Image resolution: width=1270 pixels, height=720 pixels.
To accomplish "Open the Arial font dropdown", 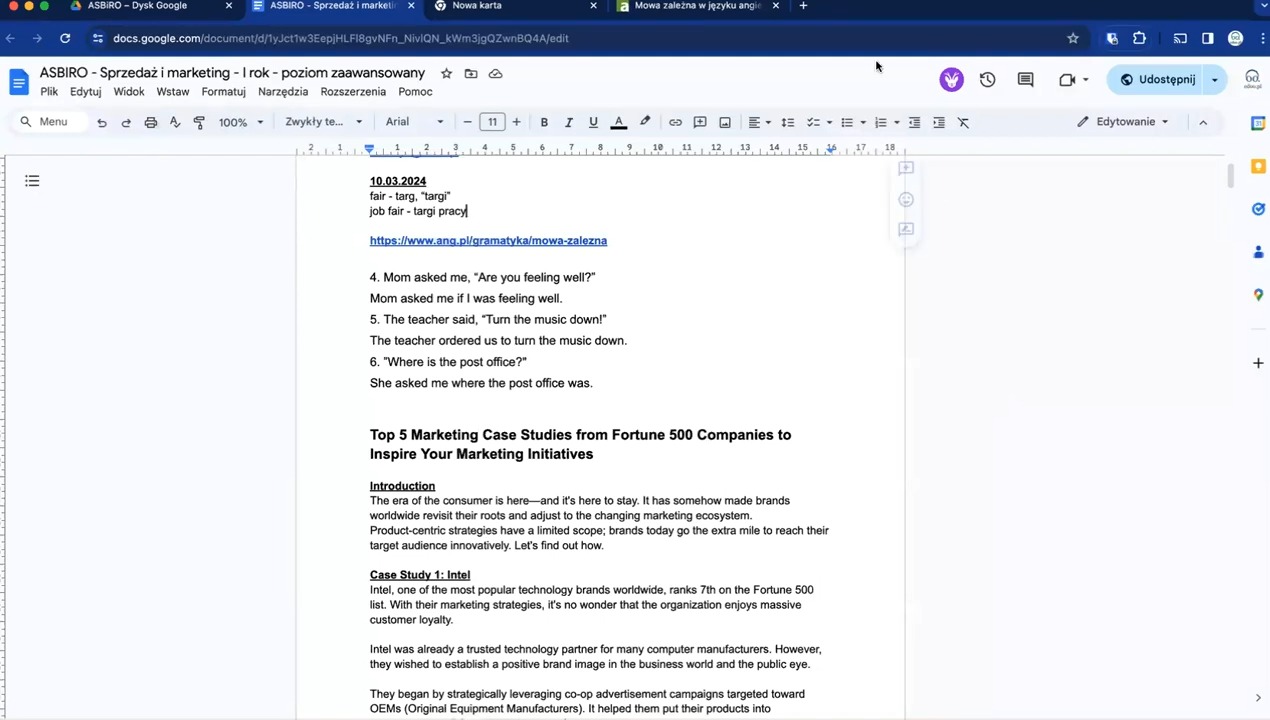I will (414, 122).
